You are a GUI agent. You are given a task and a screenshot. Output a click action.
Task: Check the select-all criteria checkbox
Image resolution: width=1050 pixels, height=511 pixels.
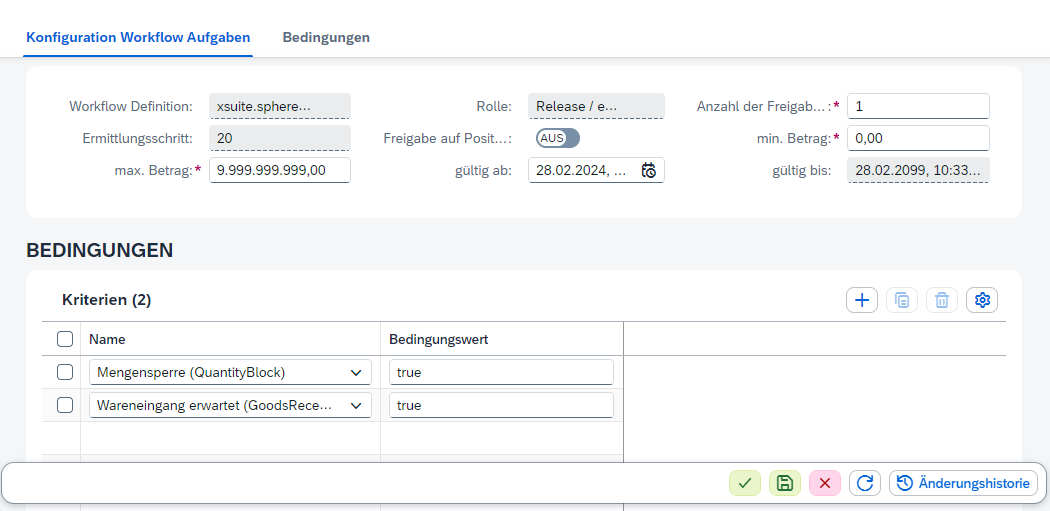[x=65, y=339]
